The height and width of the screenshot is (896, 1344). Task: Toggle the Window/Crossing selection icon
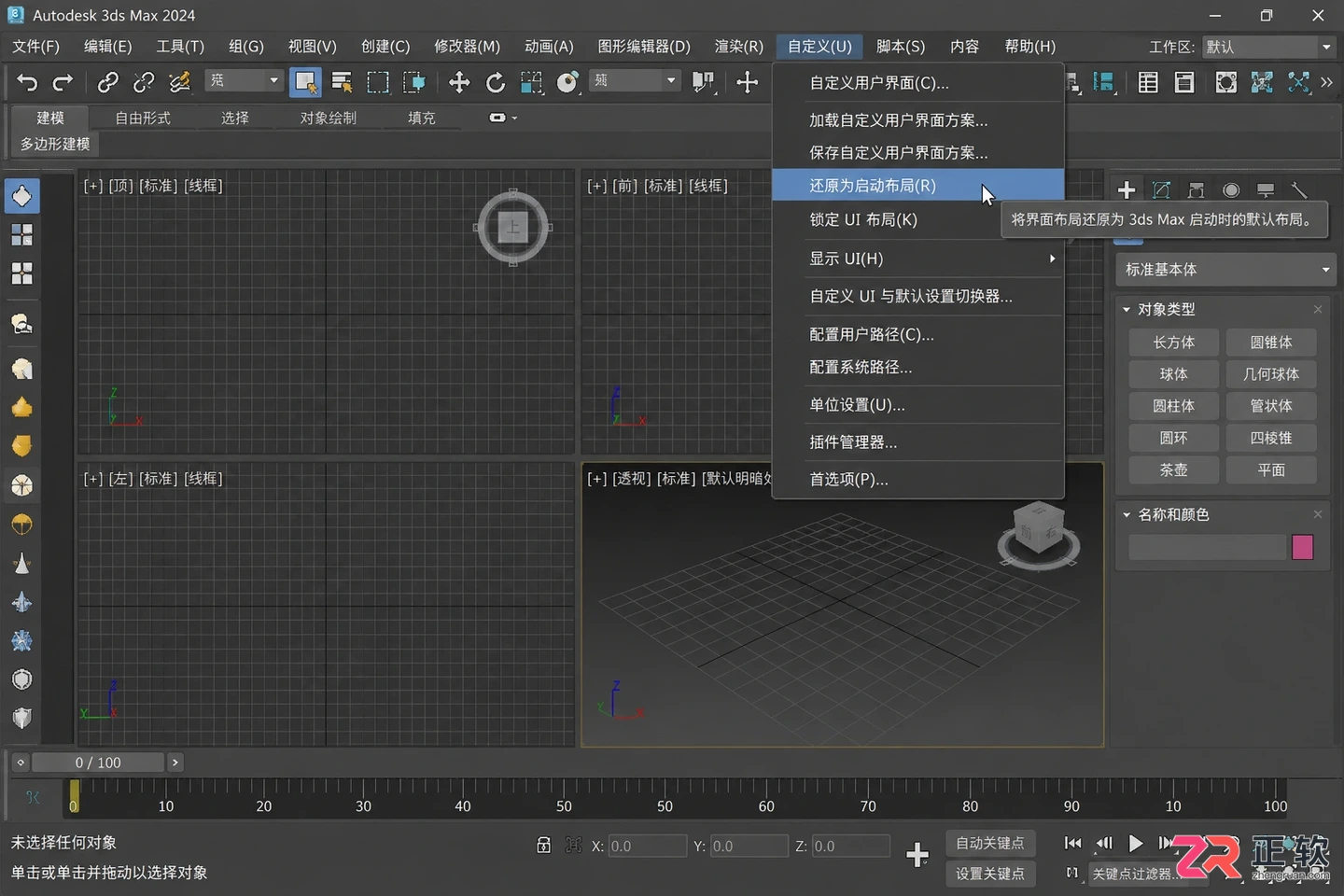point(413,83)
